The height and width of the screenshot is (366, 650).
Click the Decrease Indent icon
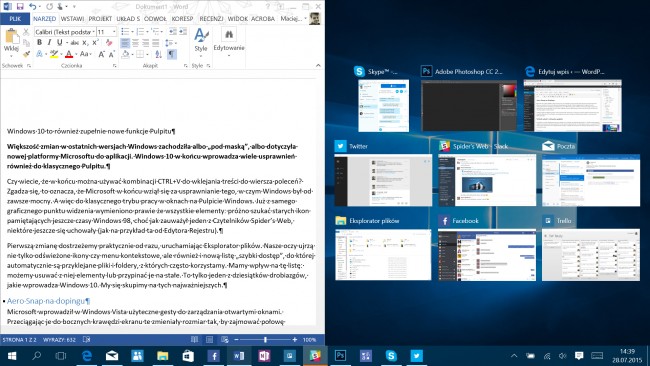click(172, 32)
